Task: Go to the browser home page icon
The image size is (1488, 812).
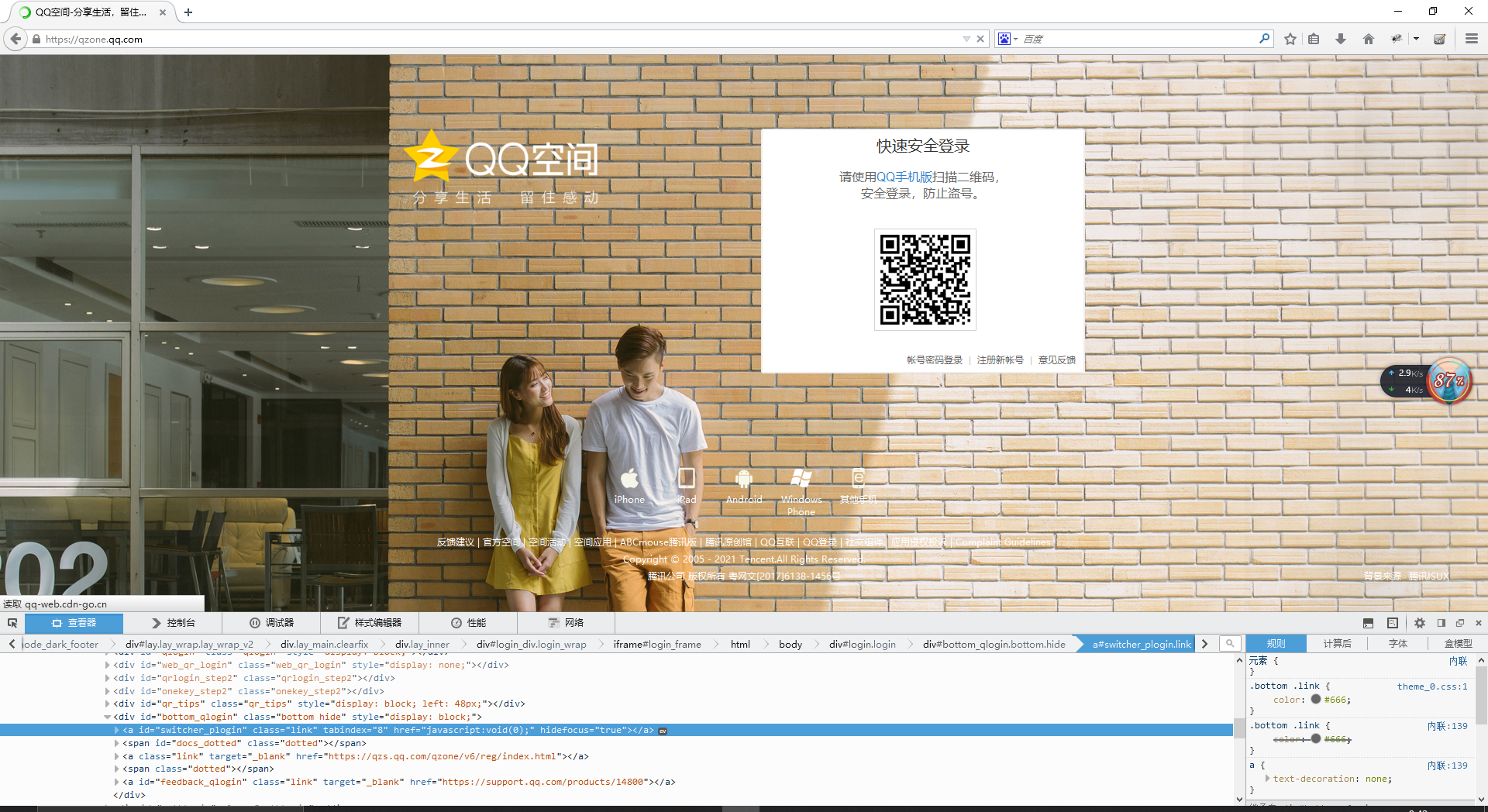Action: pos(1369,39)
